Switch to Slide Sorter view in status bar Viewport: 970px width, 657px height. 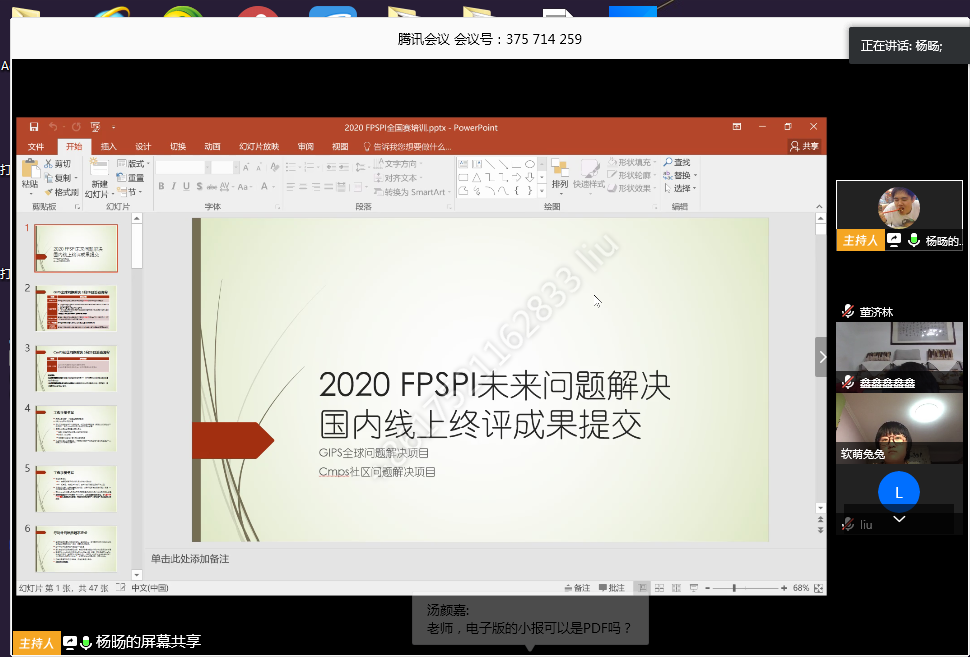[659, 588]
